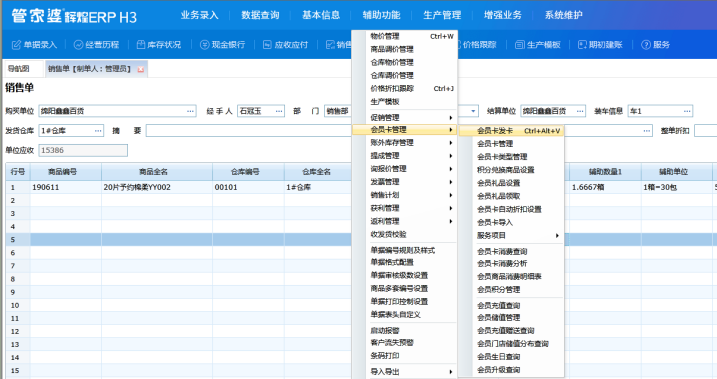Open the 期初建账 toolbar icon
Viewport: 717px width, 379px height.
(x=582, y=45)
